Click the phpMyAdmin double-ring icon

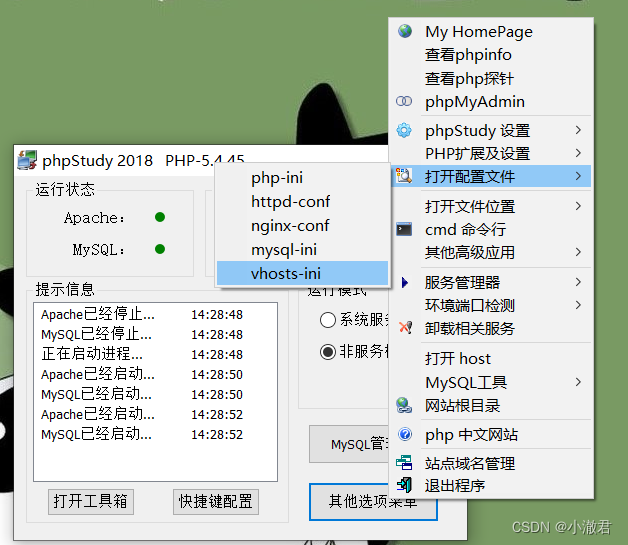click(404, 101)
